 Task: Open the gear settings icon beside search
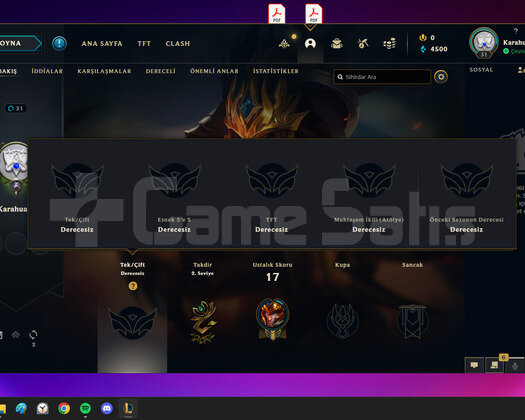pyautogui.click(x=441, y=77)
